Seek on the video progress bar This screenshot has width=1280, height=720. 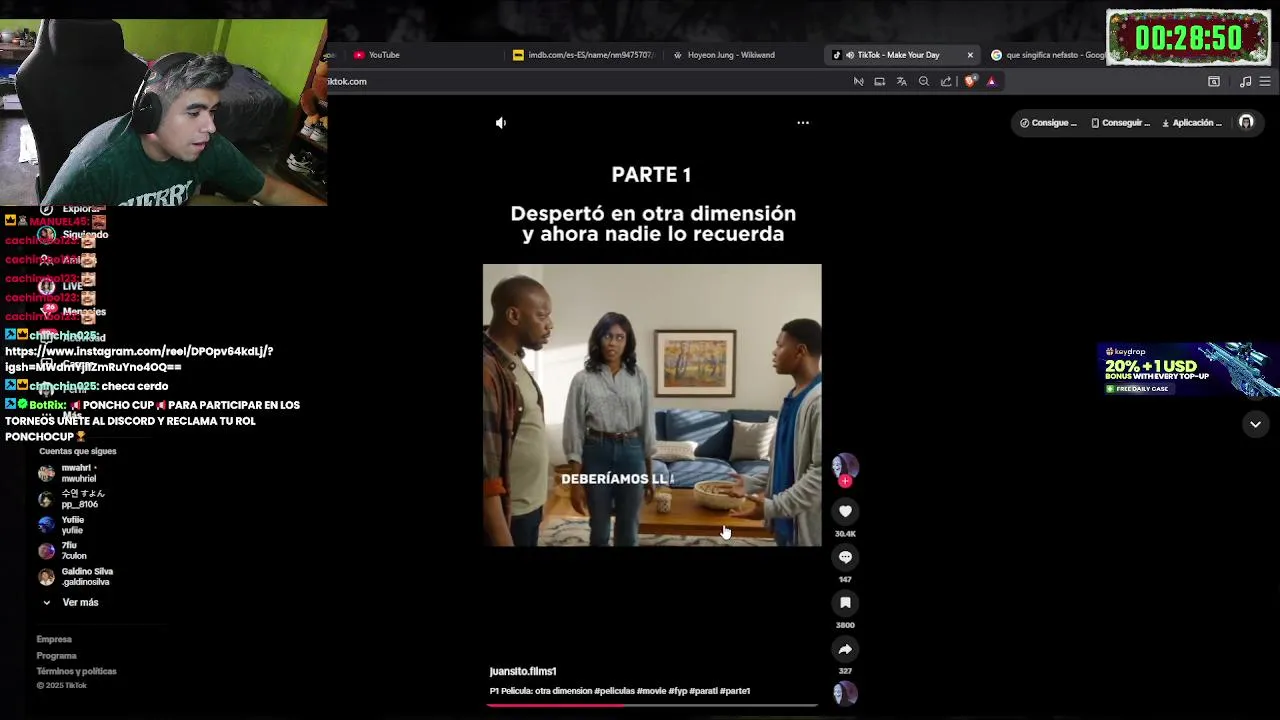click(652, 705)
